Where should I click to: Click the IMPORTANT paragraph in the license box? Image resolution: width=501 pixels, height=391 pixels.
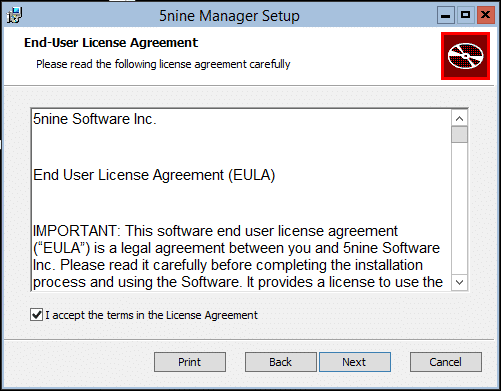pos(238,256)
